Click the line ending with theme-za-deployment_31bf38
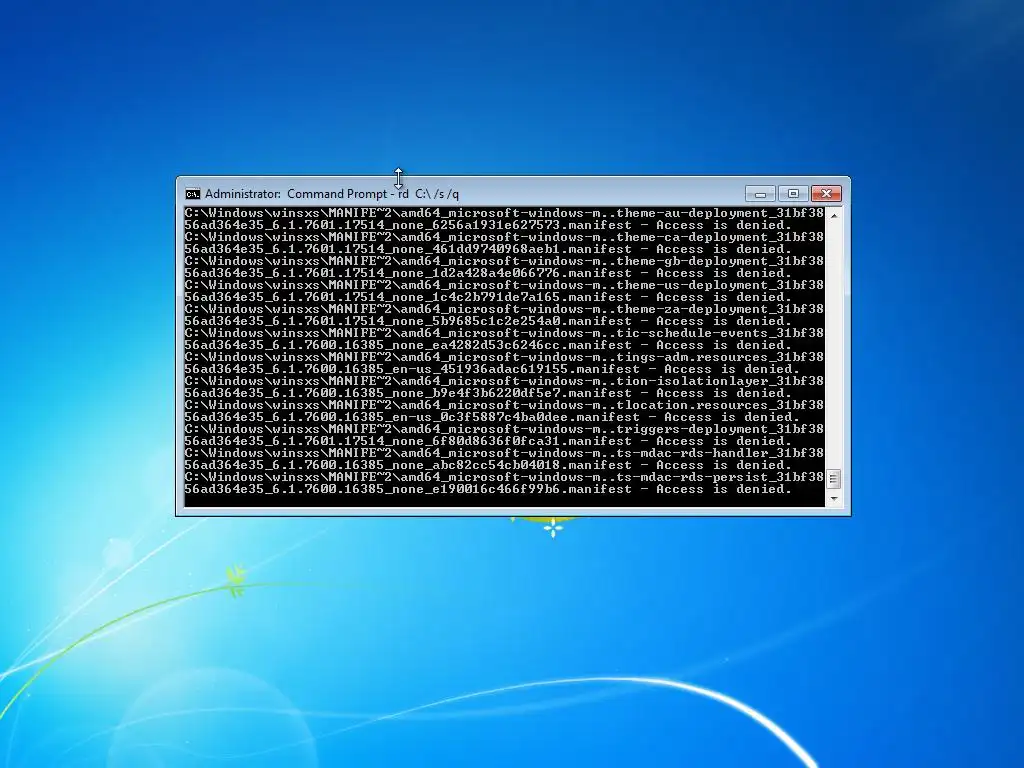1024x768 pixels. click(504, 309)
